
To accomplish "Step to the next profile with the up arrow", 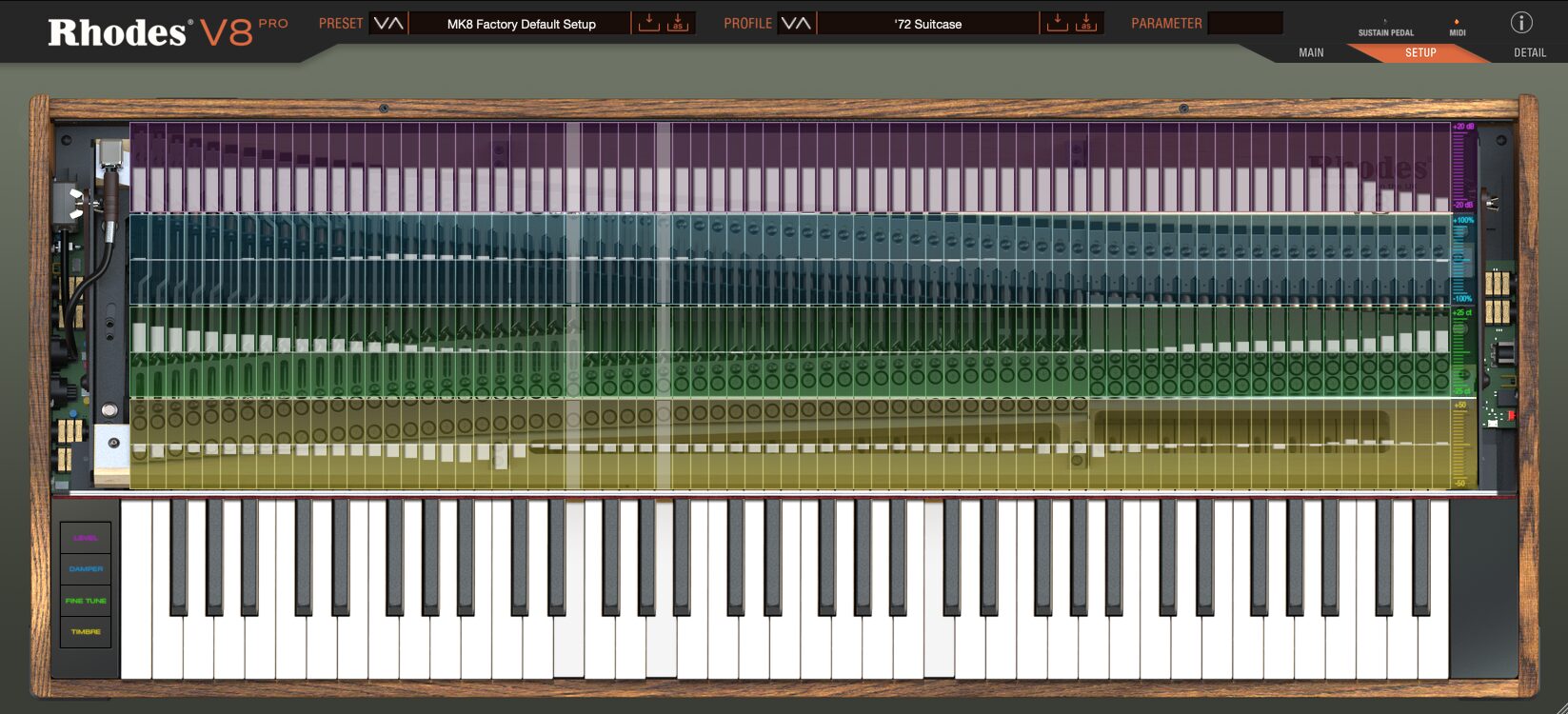I will [804, 24].
